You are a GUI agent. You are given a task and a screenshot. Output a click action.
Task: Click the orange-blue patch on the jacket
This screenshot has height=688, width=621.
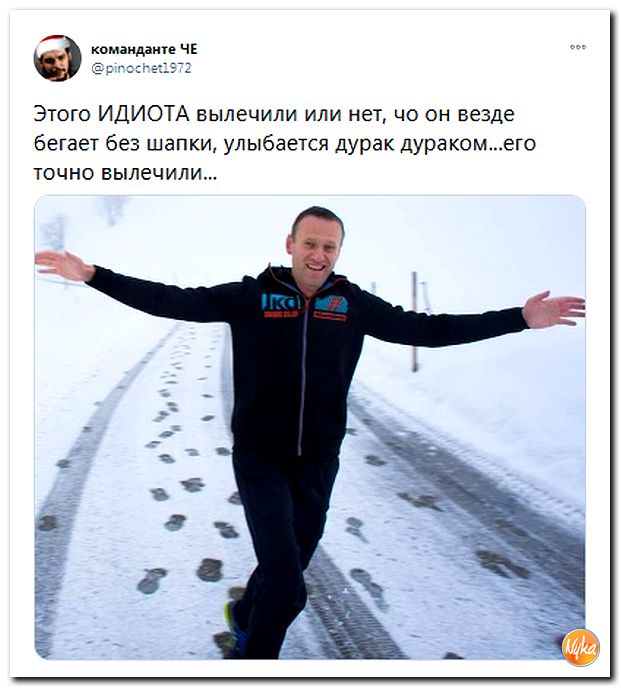coord(331,307)
